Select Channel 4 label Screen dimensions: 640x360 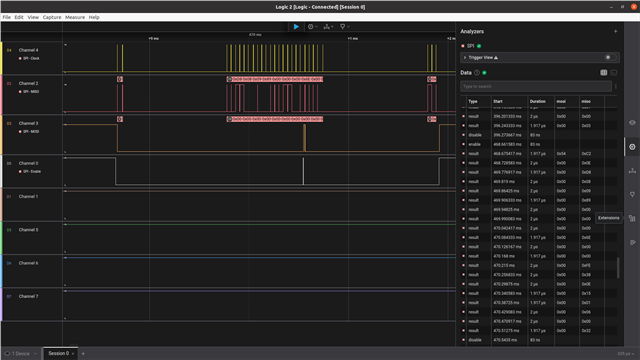coord(28,50)
